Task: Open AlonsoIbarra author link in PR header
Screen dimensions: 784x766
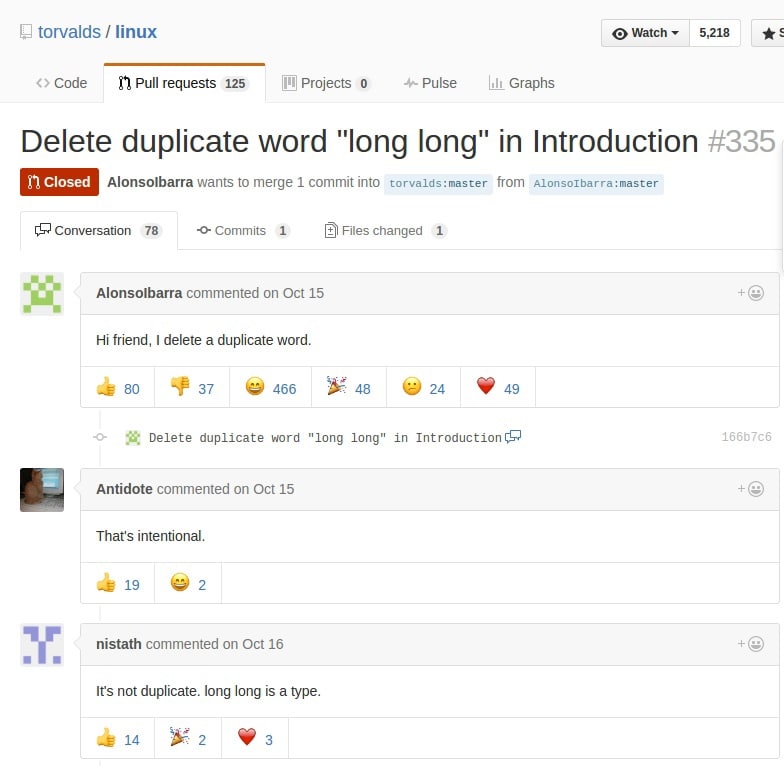Action: click(x=150, y=182)
